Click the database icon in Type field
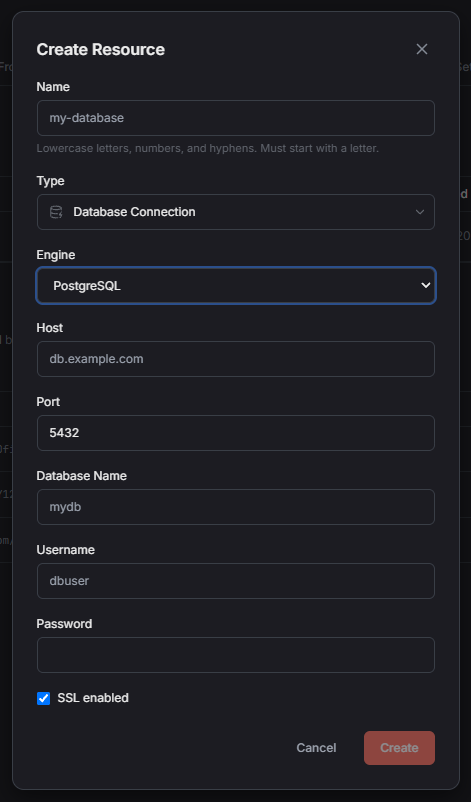The width and height of the screenshot is (471, 802). (56, 212)
